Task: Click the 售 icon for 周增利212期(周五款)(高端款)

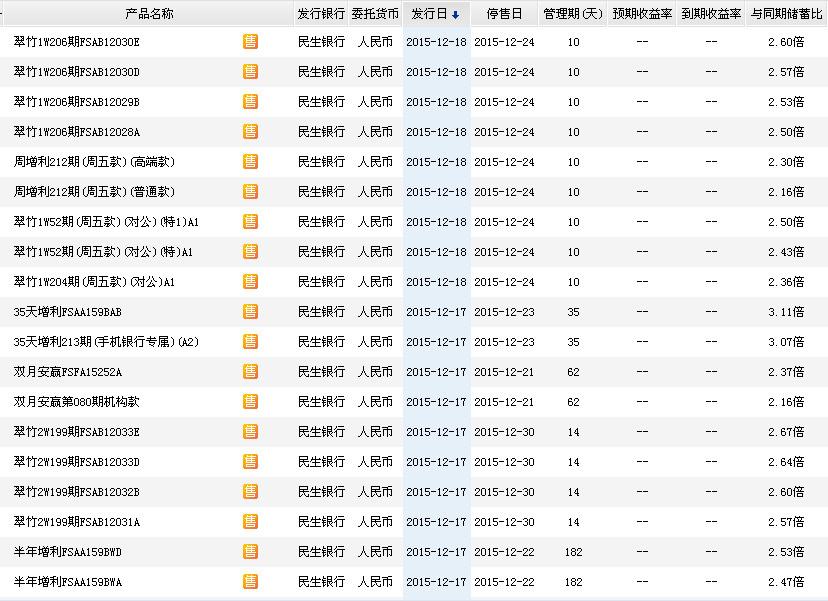Action: [250, 162]
